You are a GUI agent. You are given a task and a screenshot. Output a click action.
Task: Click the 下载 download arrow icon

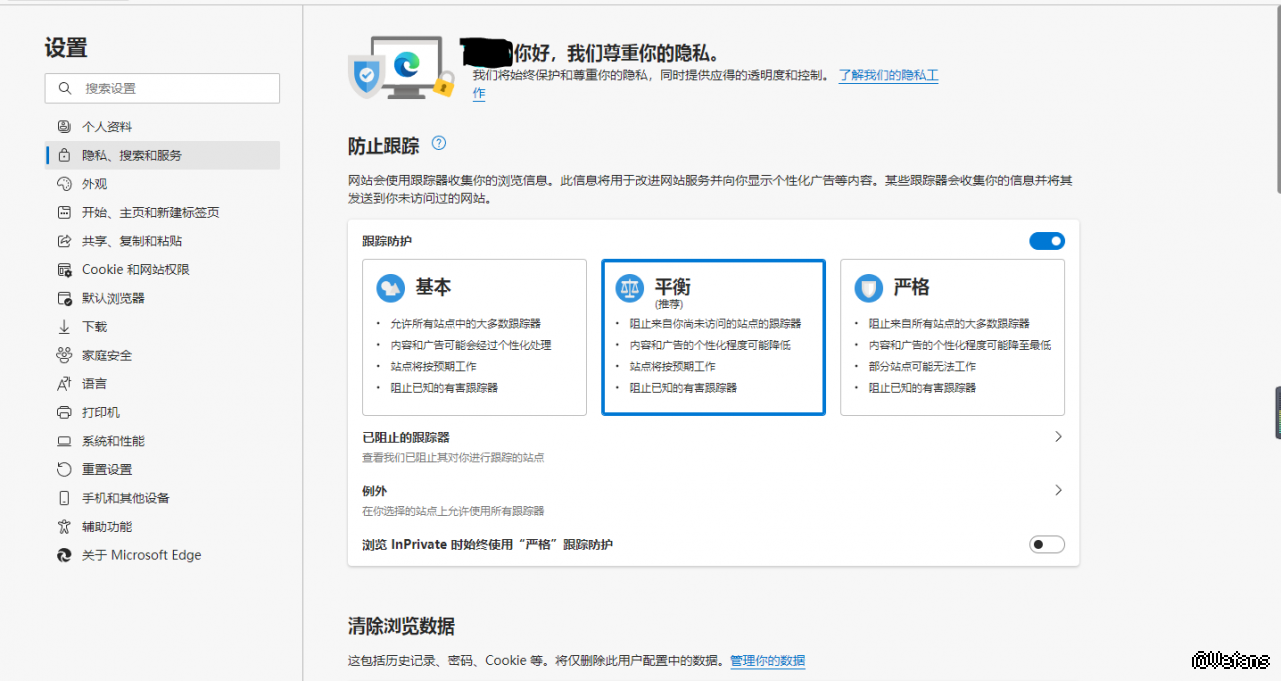click(x=64, y=327)
